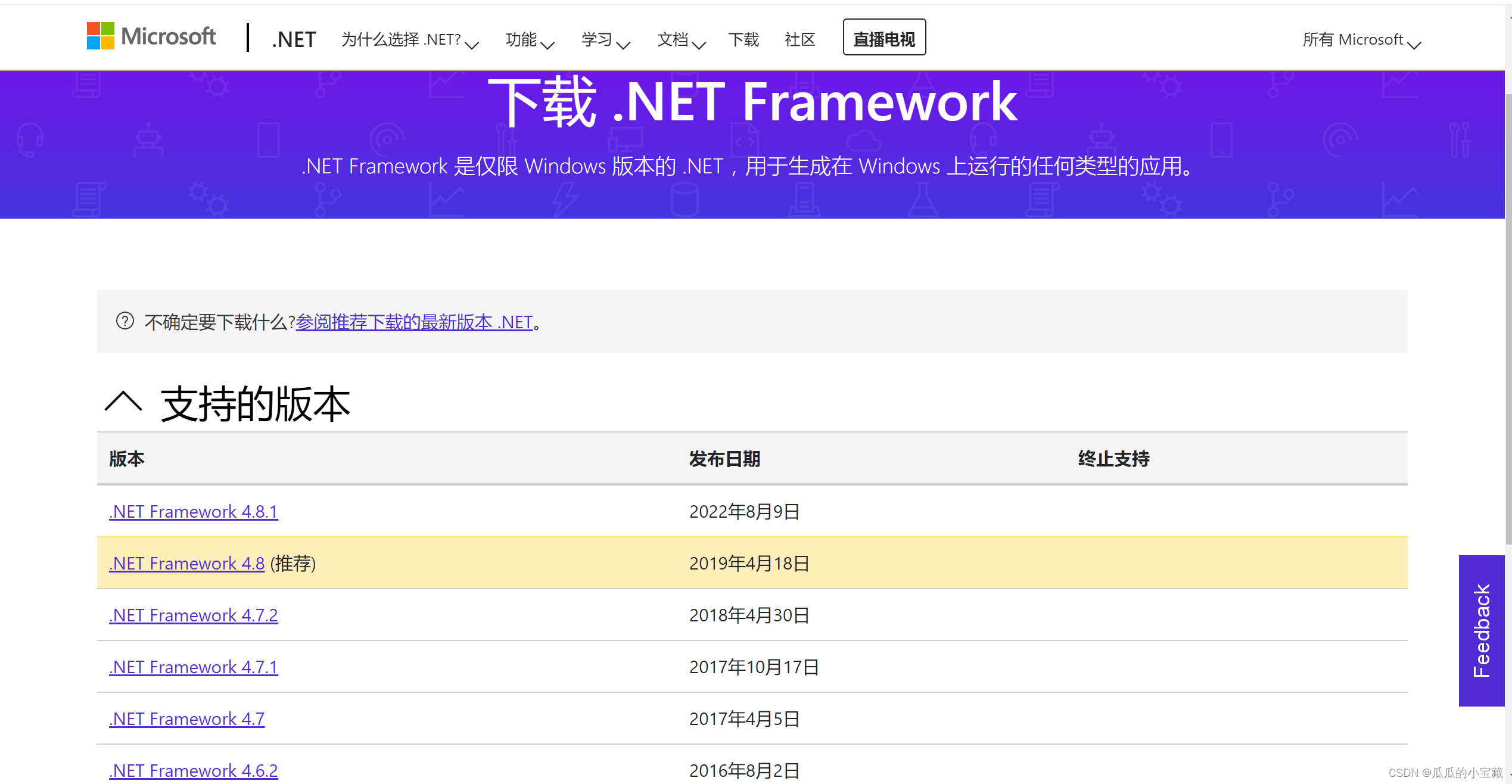Click the .NET brand link
The height and width of the screenshot is (784, 1512).
click(294, 40)
